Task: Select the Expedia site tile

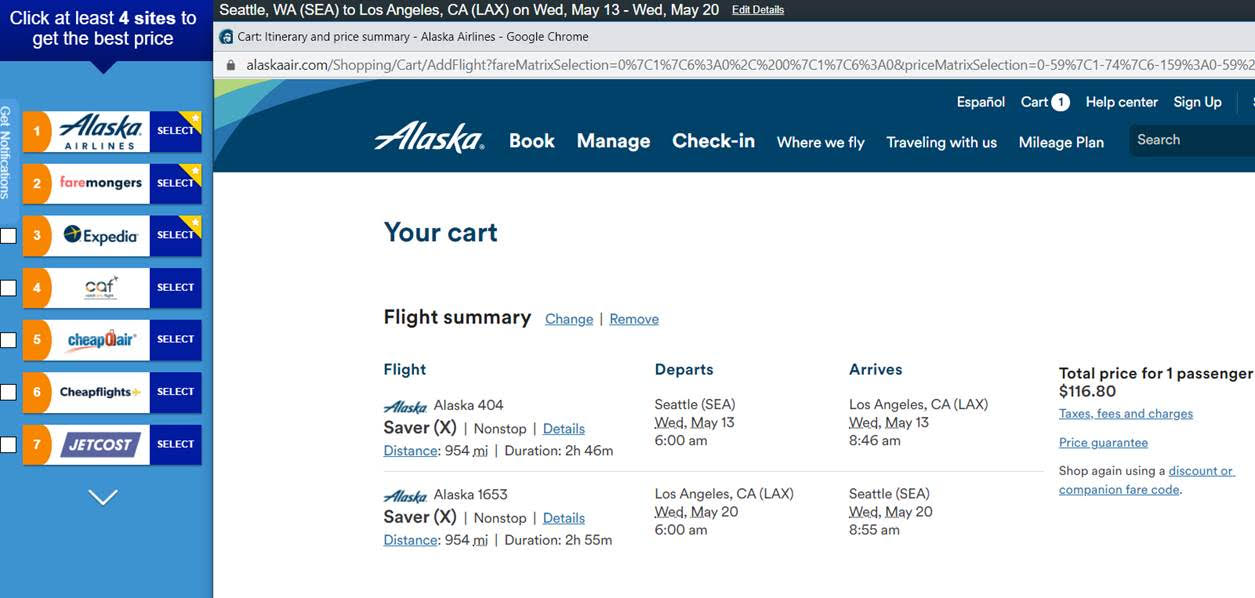Action: pos(112,235)
